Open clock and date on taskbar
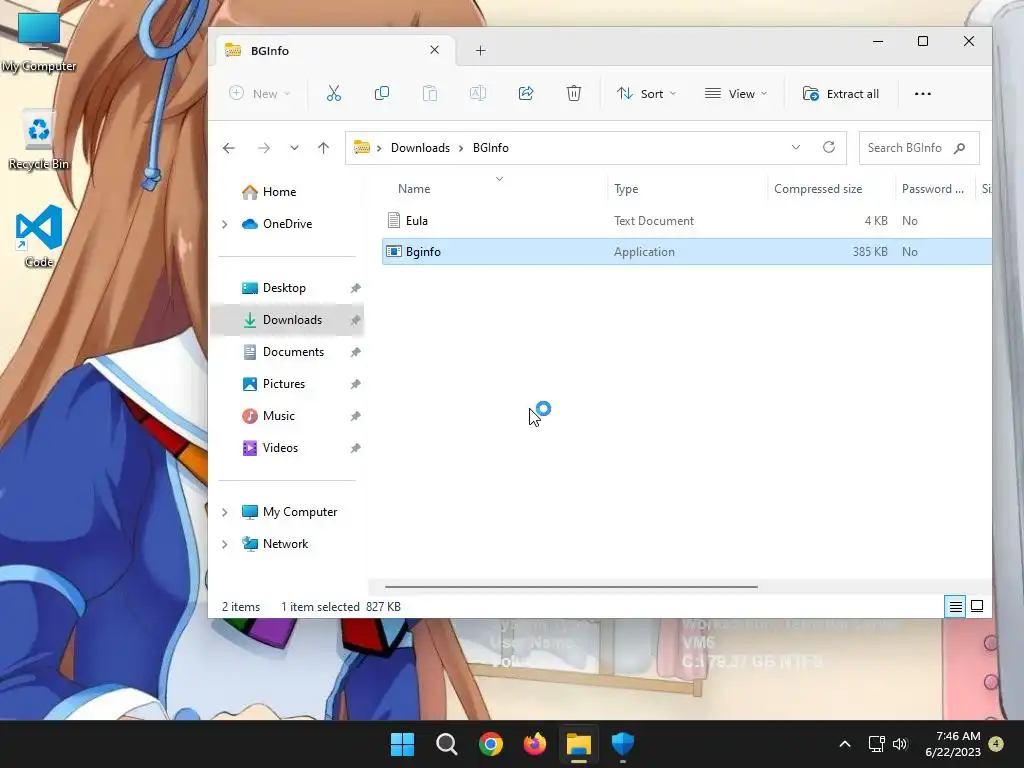 tap(953, 744)
